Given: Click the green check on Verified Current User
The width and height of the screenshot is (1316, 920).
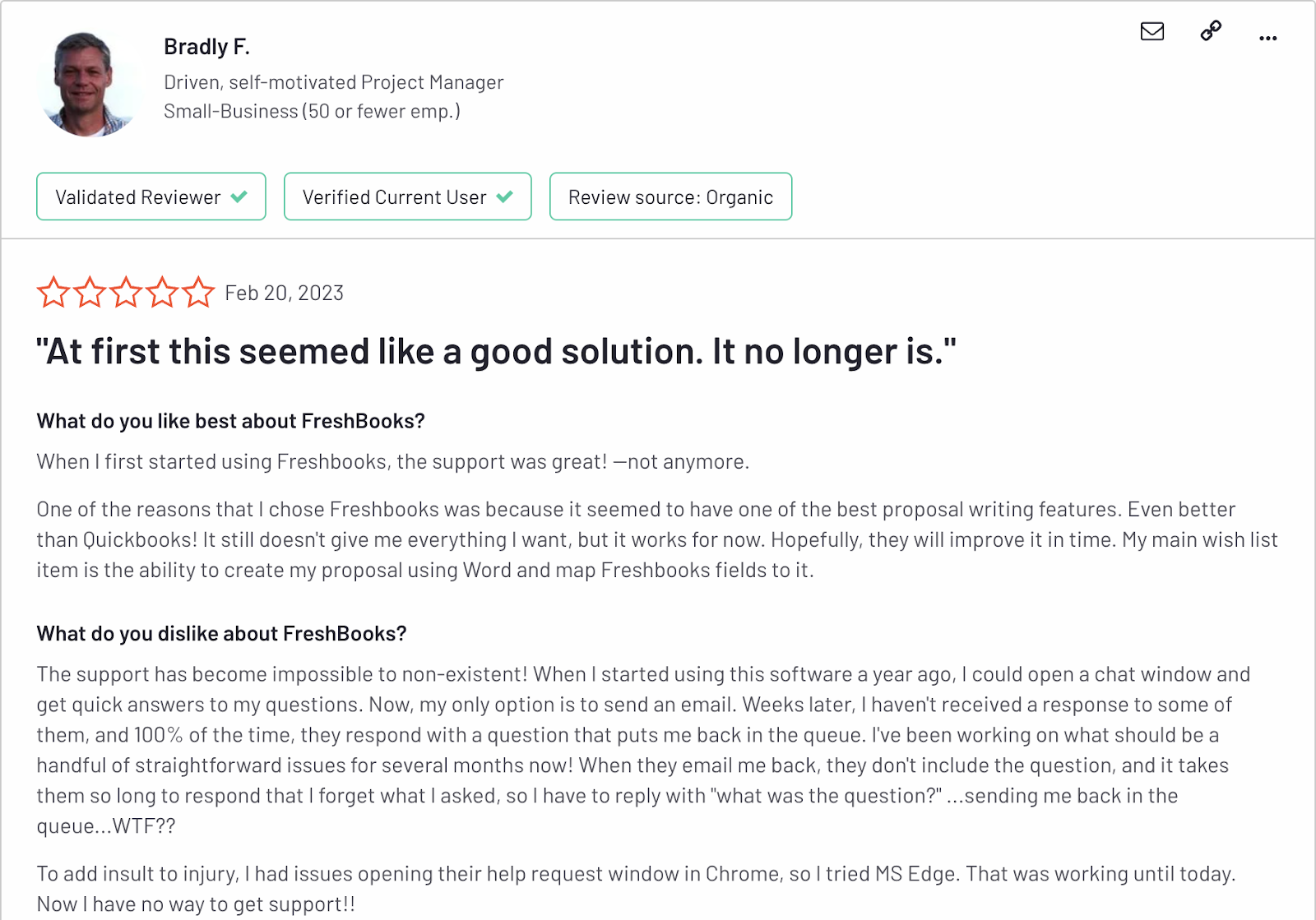Looking at the screenshot, I should click(x=505, y=196).
